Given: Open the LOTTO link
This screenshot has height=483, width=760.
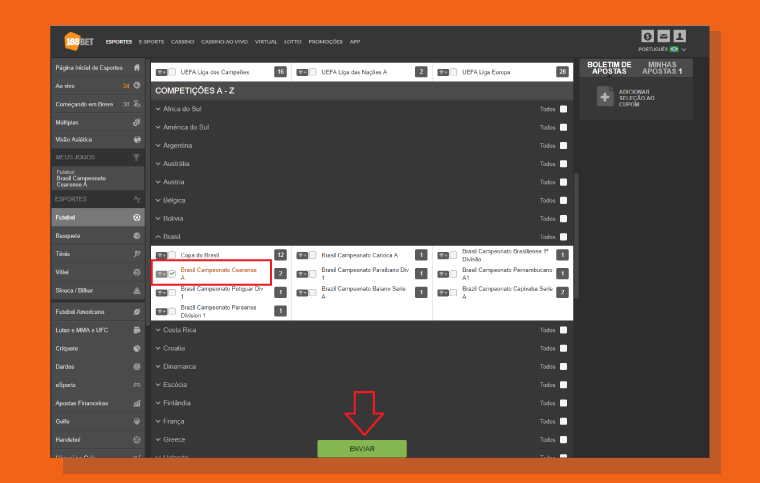Looking at the screenshot, I should [x=292, y=42].
